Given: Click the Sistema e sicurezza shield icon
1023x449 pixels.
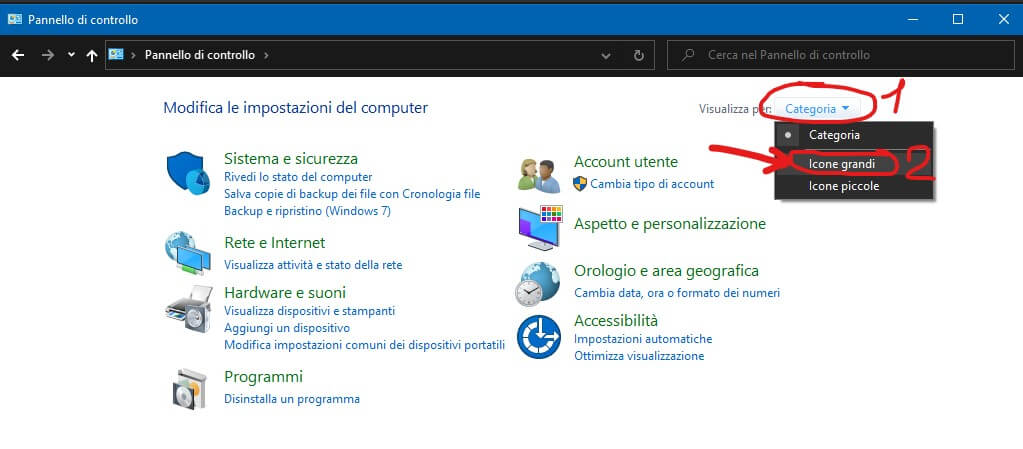Looking at the screenshot, I should click(188, 175).
